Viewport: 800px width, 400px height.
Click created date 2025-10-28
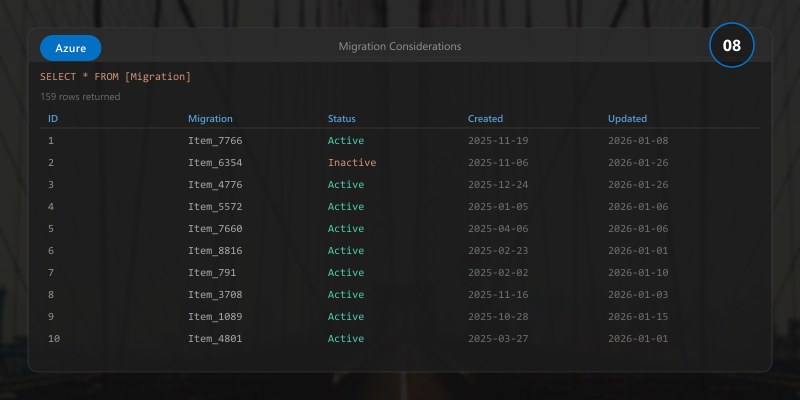tap(498, 316)
